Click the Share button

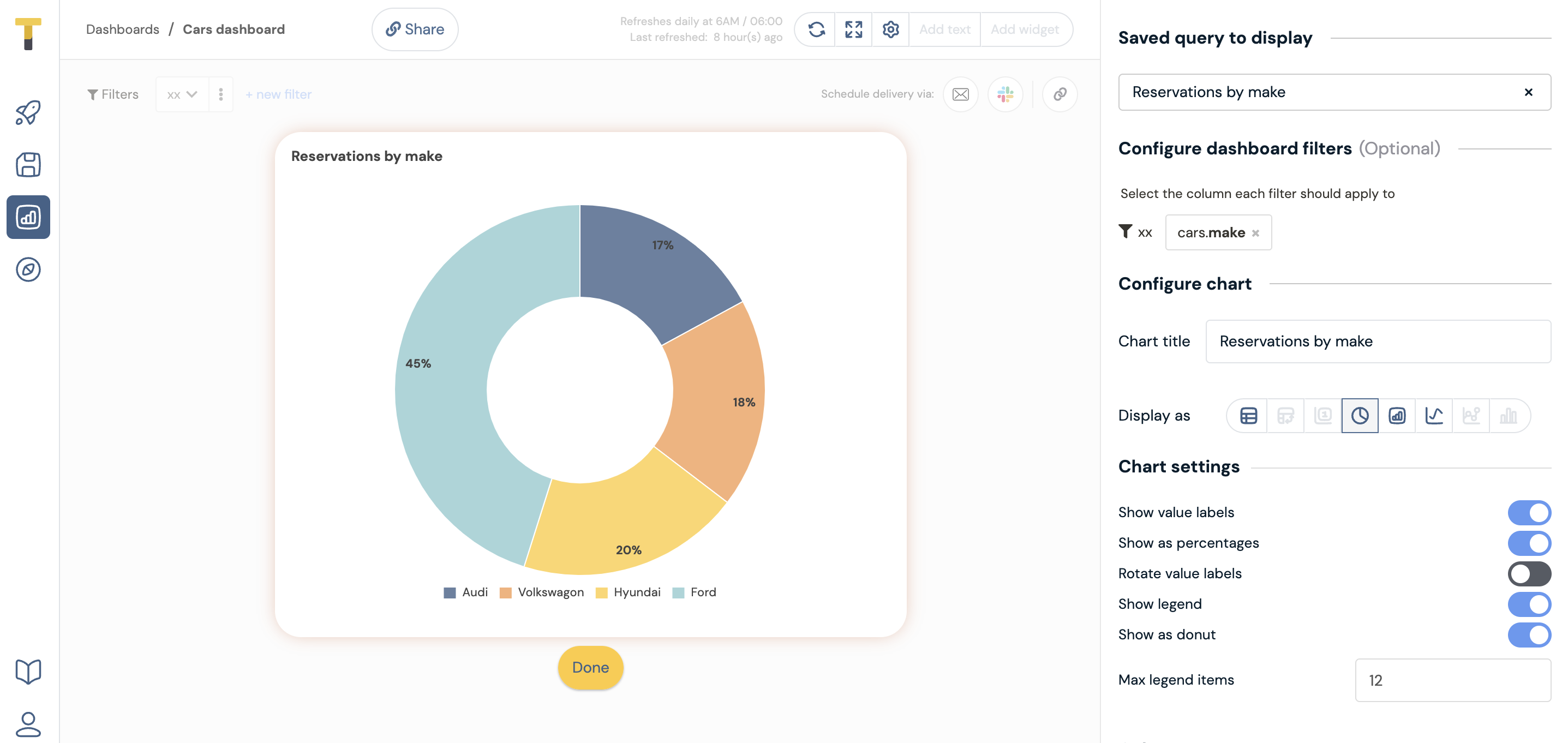(415, 29)
